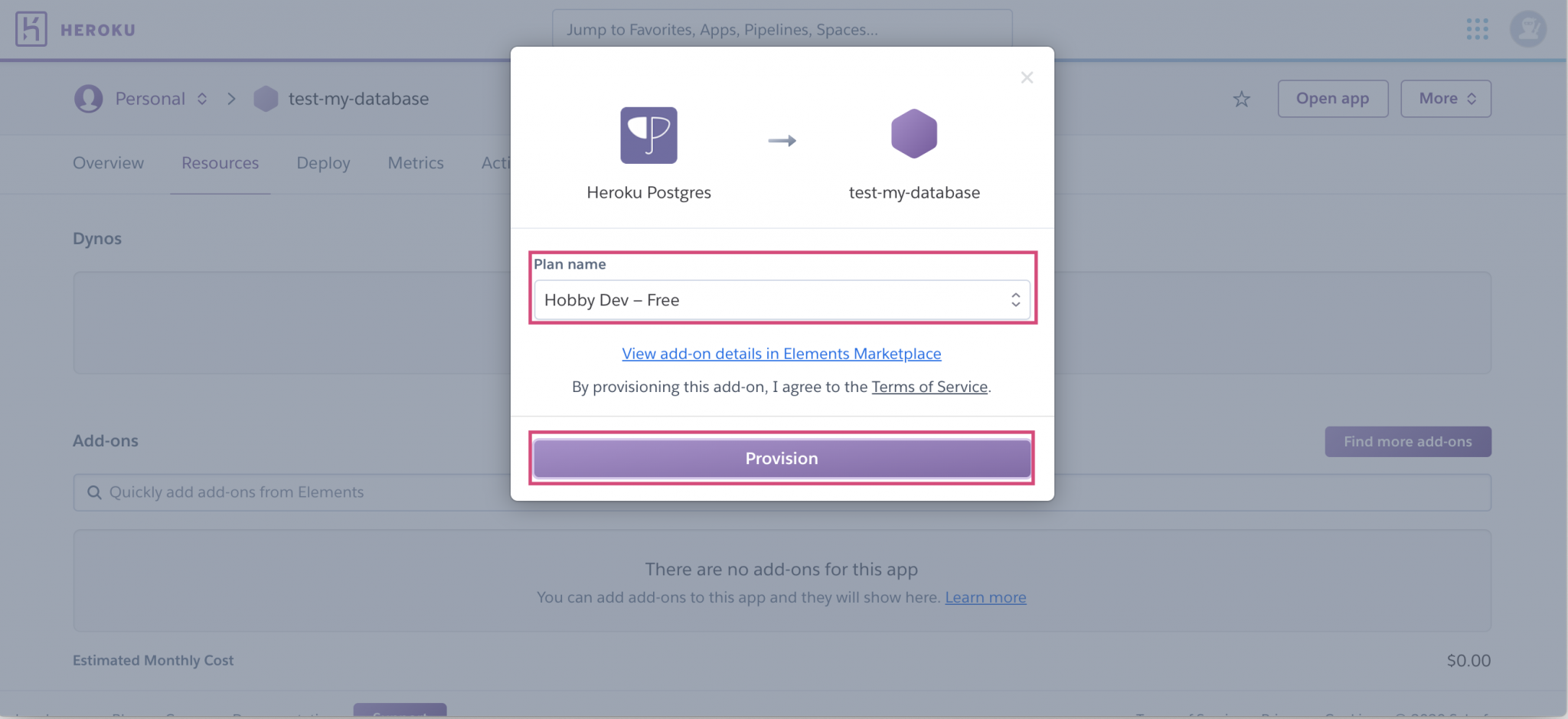The height and width of the screenshot is (719, 1568).
Task: Switch to the Overview tab
Action: point(108,162)
